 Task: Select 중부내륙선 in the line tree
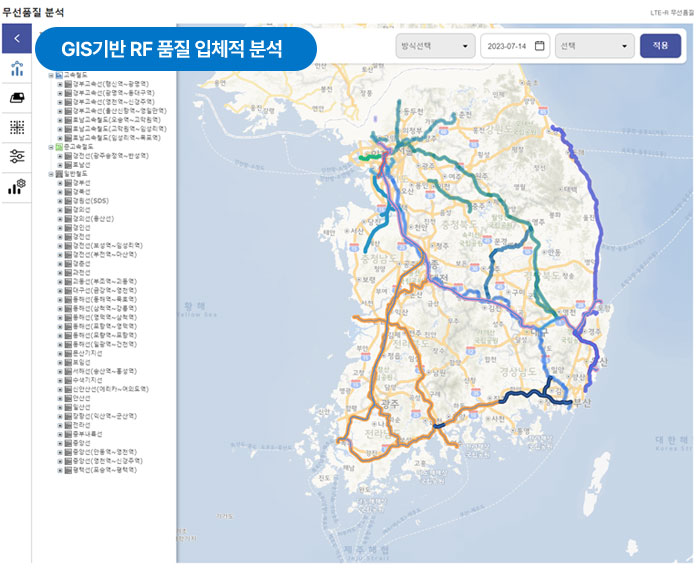click(x=86, y=433)
